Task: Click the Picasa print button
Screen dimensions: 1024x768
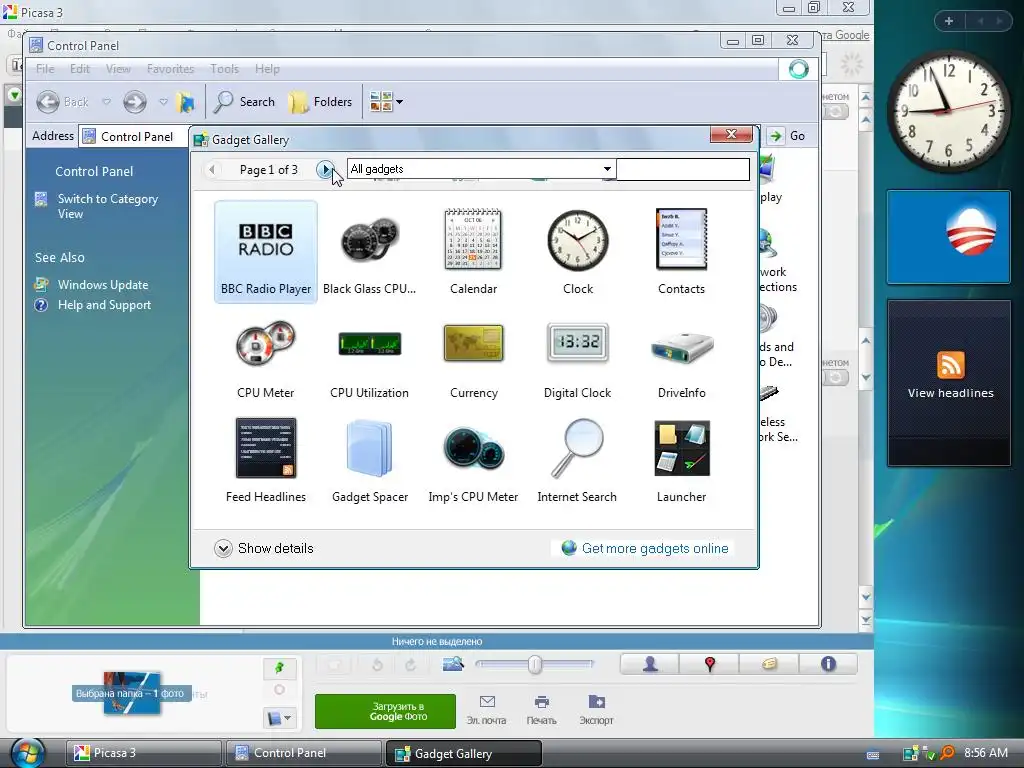Action: point(541,711)
